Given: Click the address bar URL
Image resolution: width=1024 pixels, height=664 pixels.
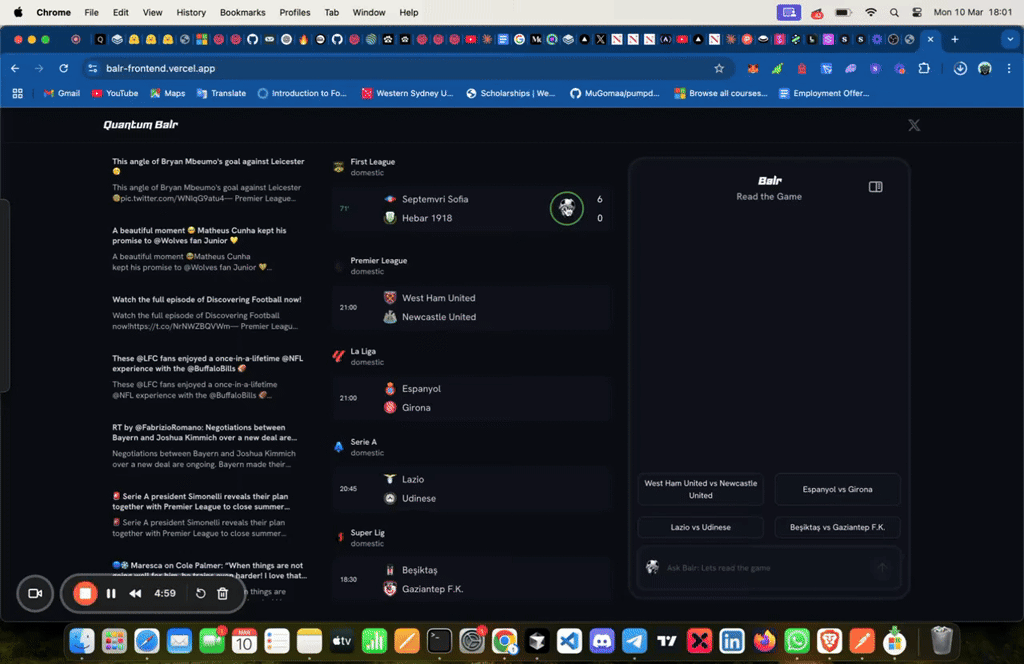Looking at the screenshot, I should 161,69.
